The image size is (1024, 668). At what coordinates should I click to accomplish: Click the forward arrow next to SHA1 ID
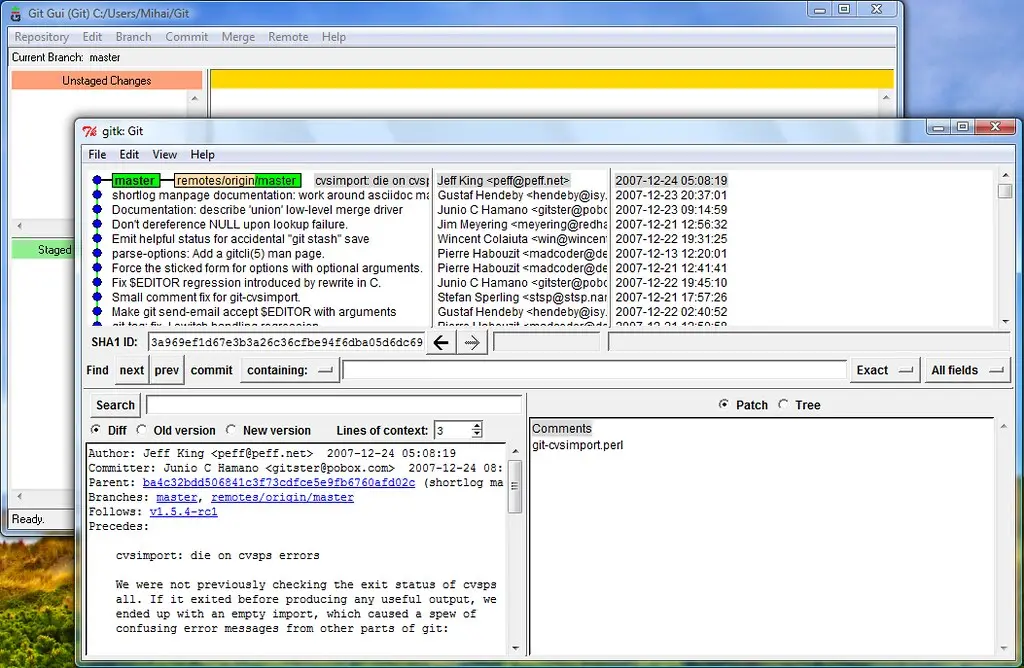click(x=472, y=342)
